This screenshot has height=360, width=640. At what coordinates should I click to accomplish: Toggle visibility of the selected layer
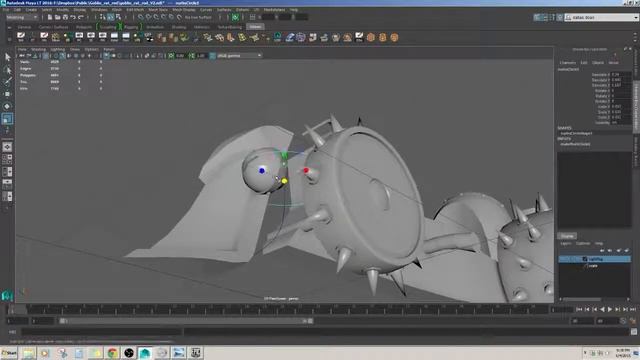click(563, 259)
